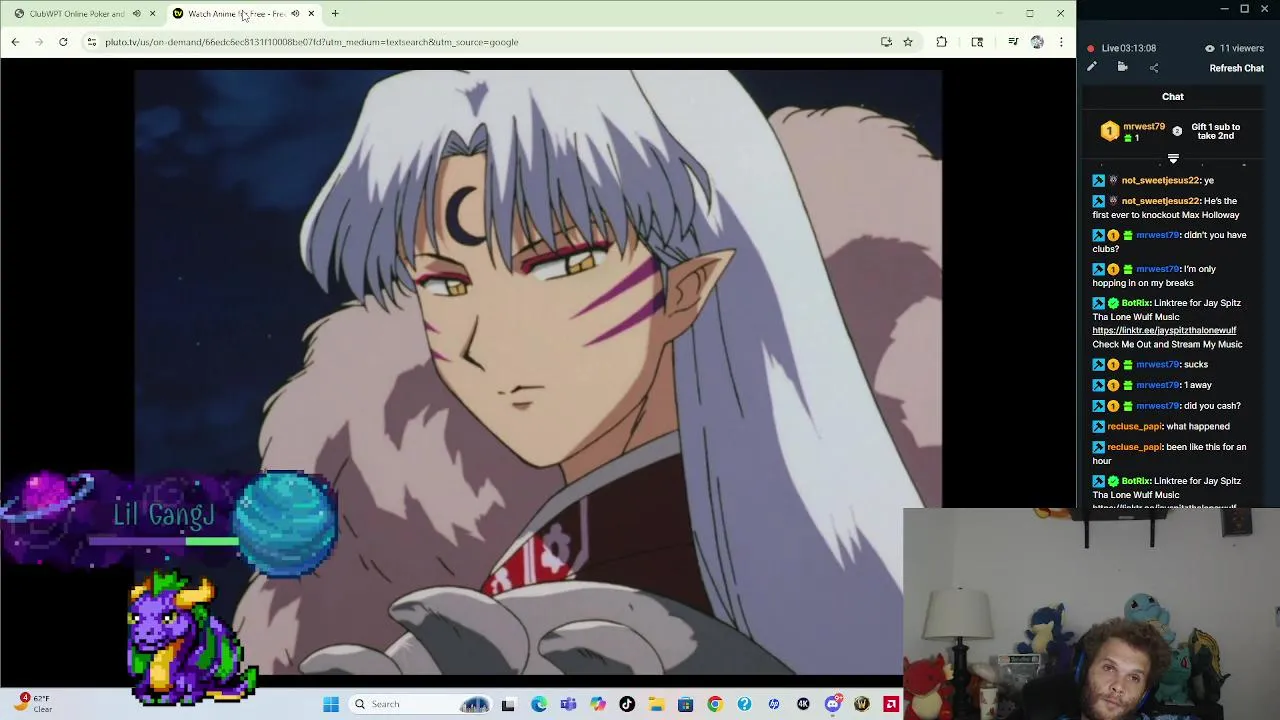Toggle the browser side panel
This screenshot has width=1280, height=720.
pos(977,42)
